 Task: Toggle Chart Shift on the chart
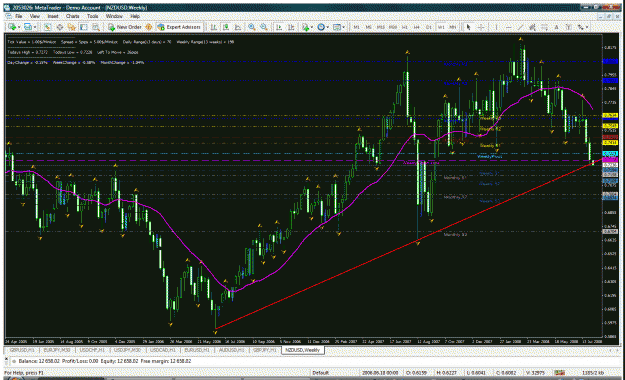(291, 27)
